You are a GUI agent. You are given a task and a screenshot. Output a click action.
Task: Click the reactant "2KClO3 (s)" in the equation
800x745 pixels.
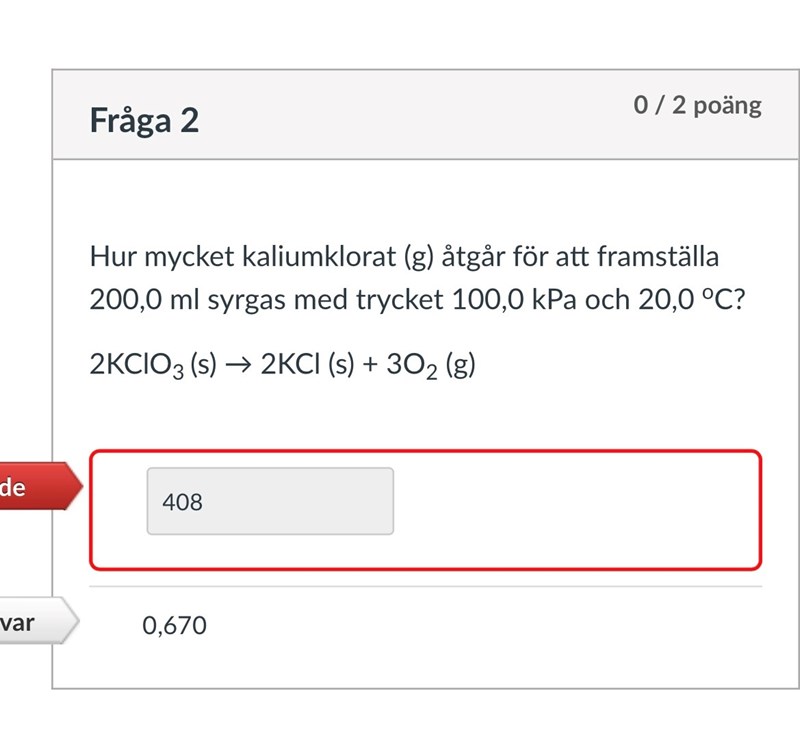coord(152,366)
